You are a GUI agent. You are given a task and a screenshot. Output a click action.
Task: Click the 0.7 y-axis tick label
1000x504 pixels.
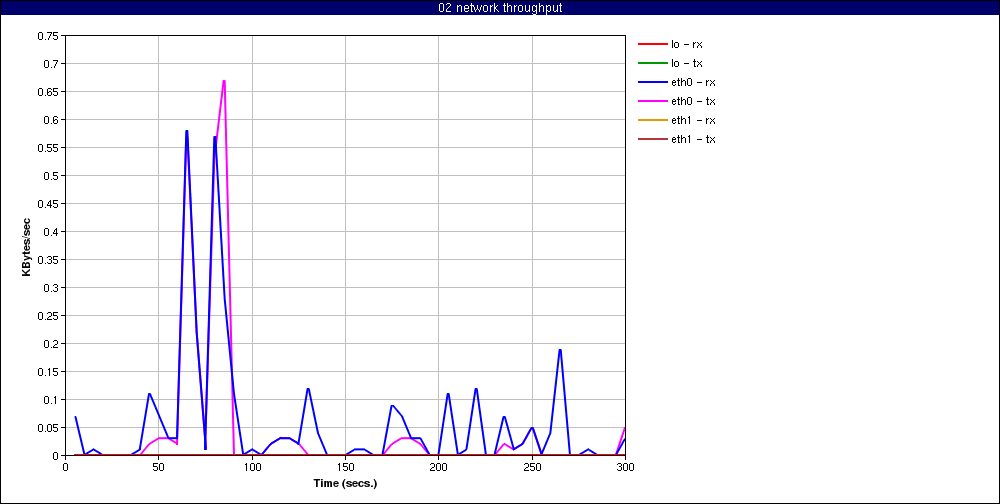(52, 64)
